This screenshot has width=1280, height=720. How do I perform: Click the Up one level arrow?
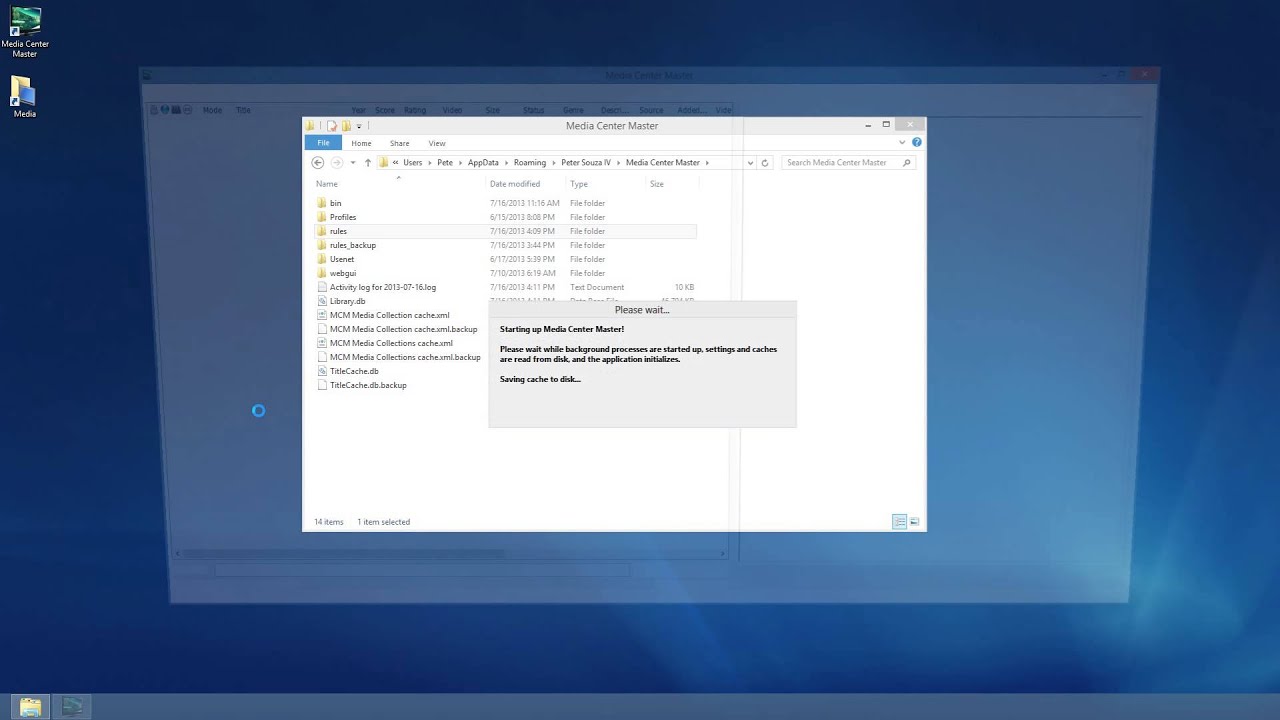coord(367,162)
